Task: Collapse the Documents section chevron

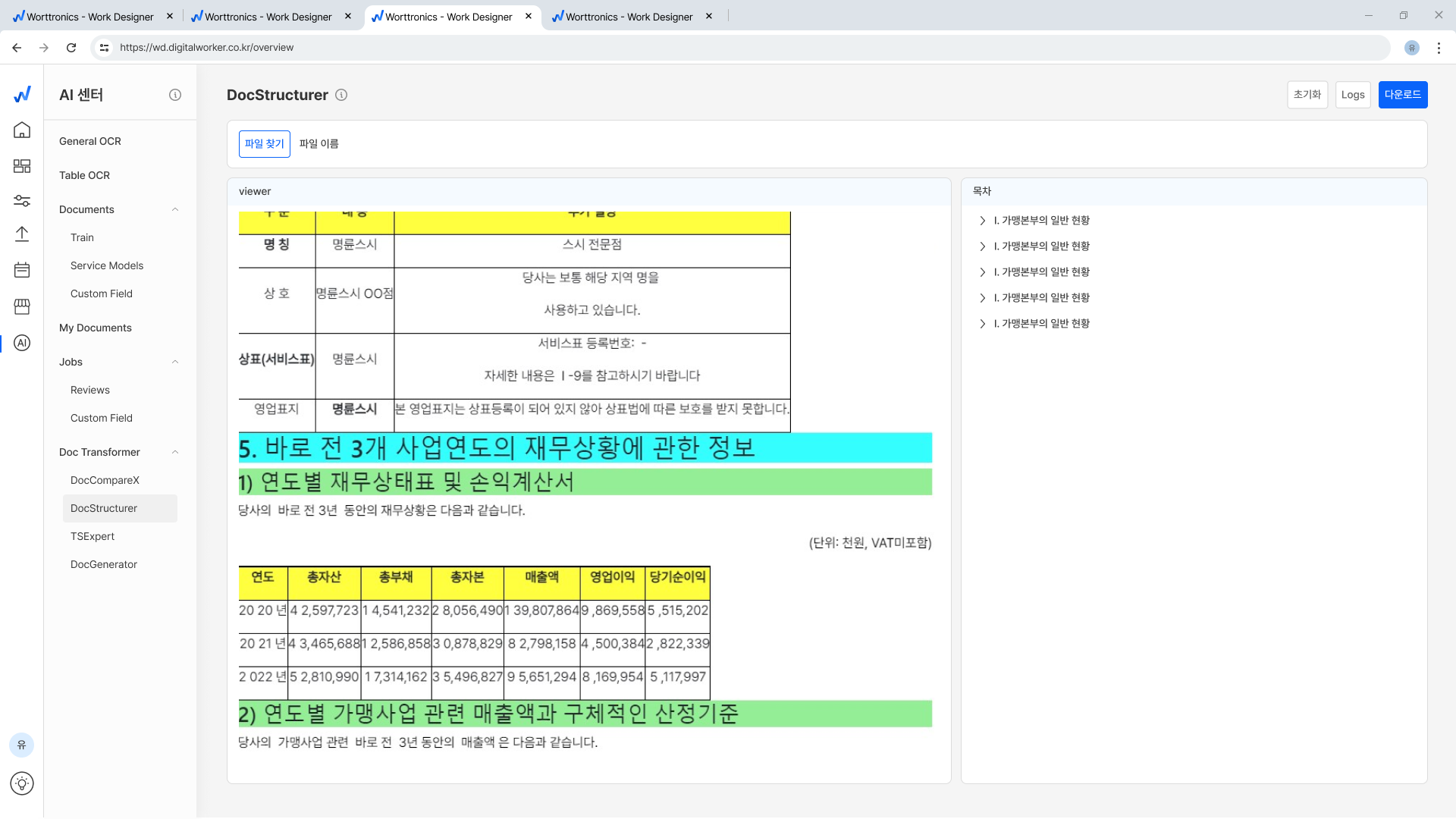Action: [175, 209]
